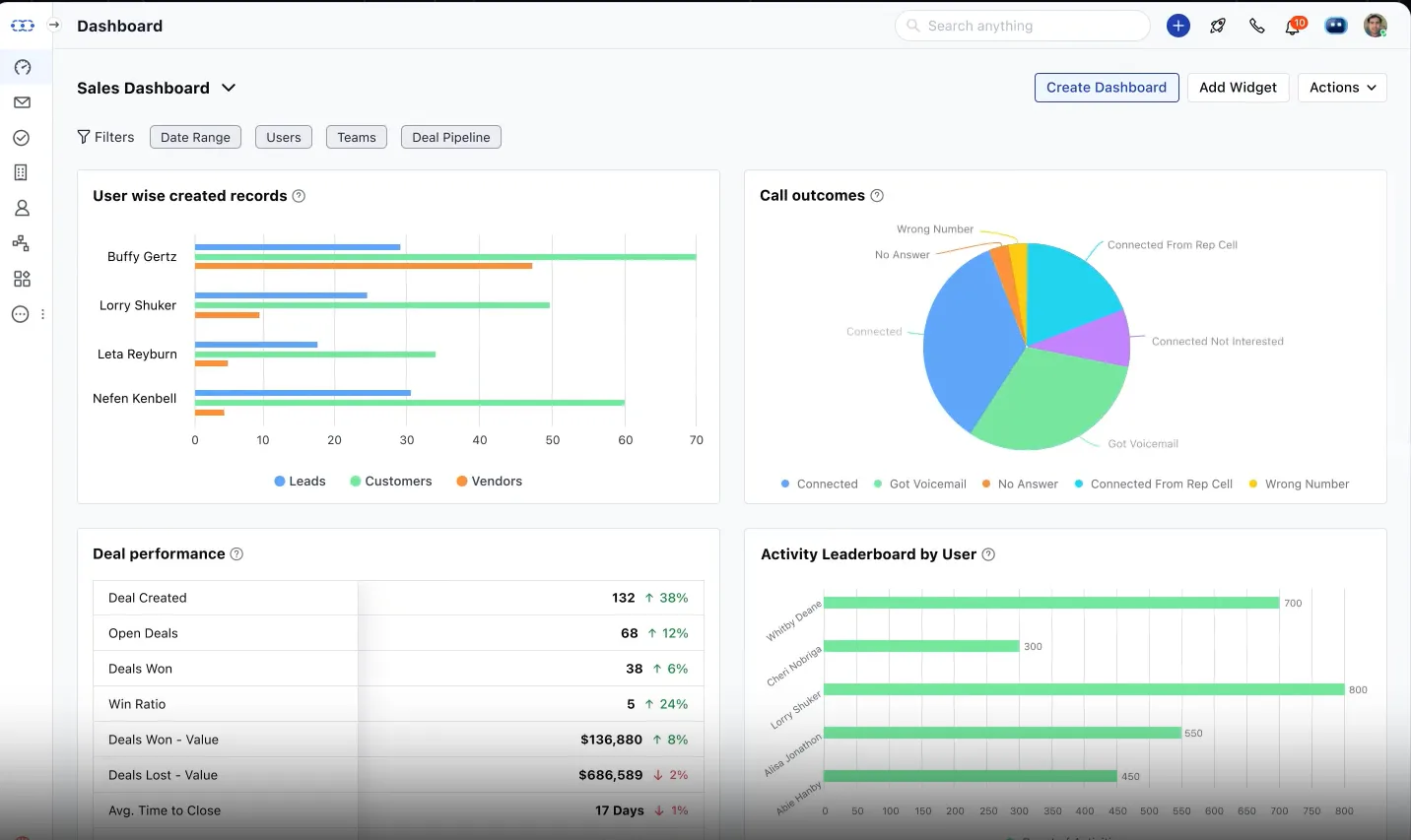
Task: Open the Users filter
Action: 284,138
